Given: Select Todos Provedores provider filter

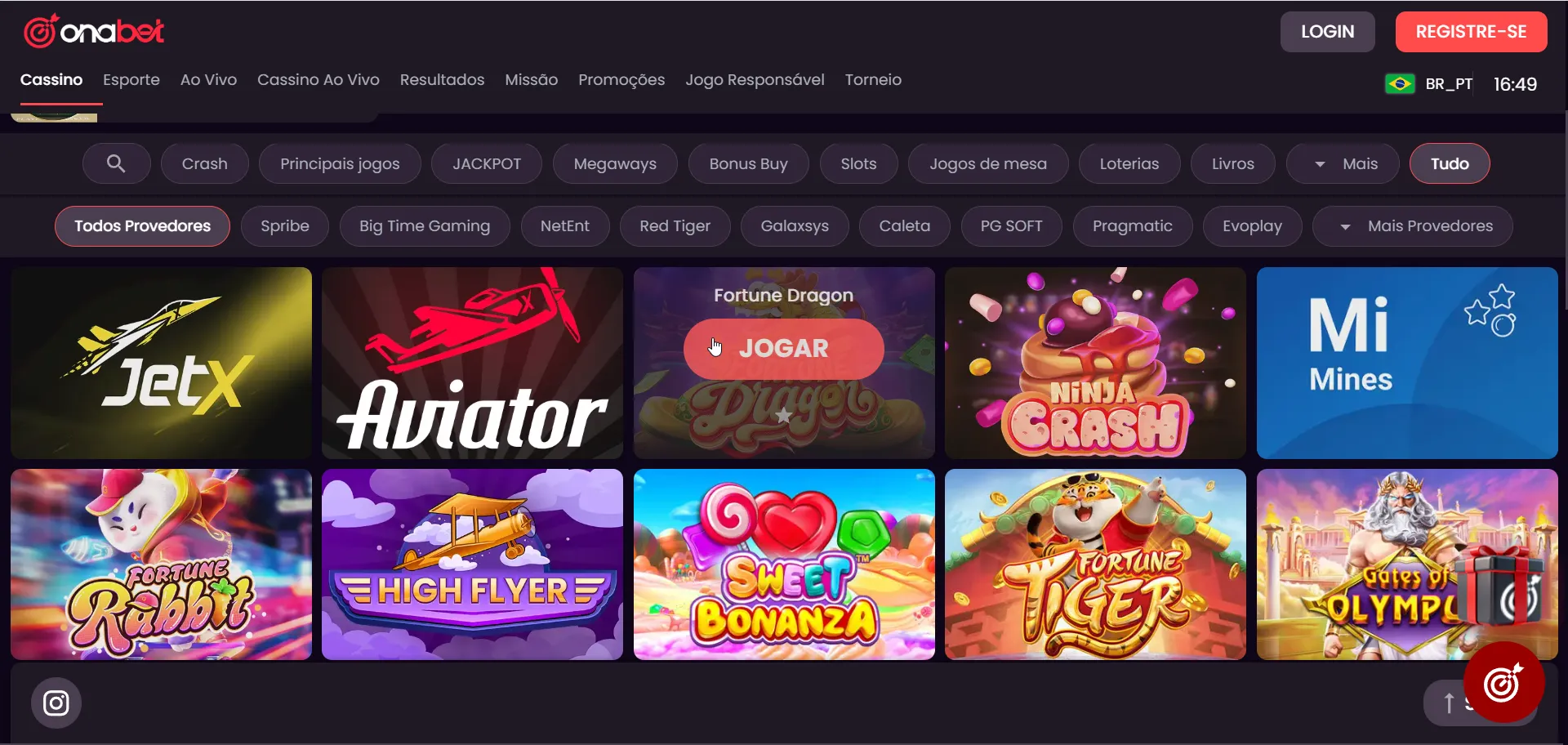Looking at the screenshot, I should click(142, 226).
